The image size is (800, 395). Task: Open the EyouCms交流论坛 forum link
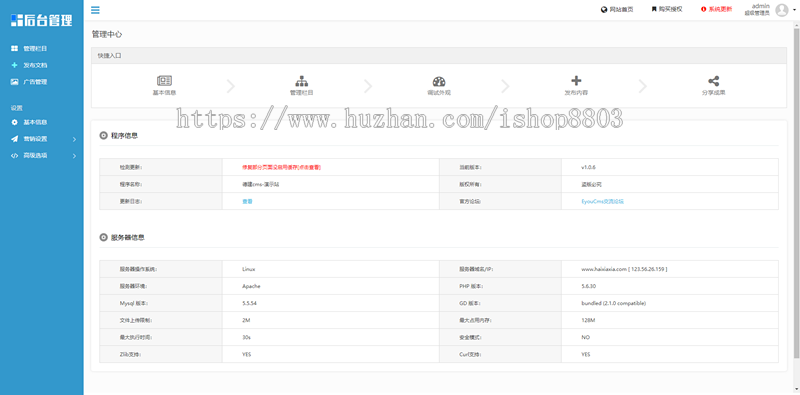pos(602,202)
